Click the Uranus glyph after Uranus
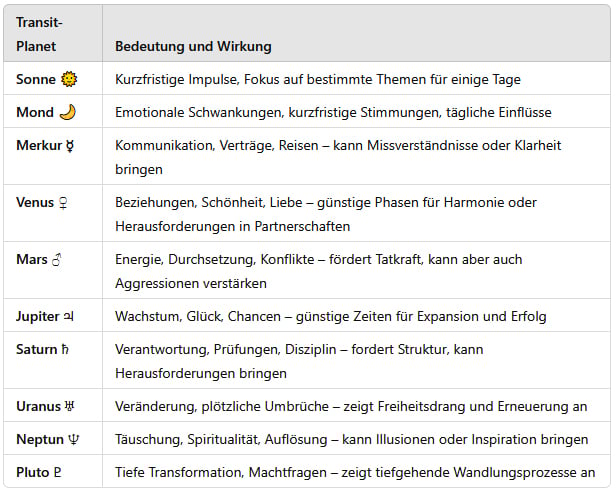The width and height of the screenshot is (616, 495). 73,406
